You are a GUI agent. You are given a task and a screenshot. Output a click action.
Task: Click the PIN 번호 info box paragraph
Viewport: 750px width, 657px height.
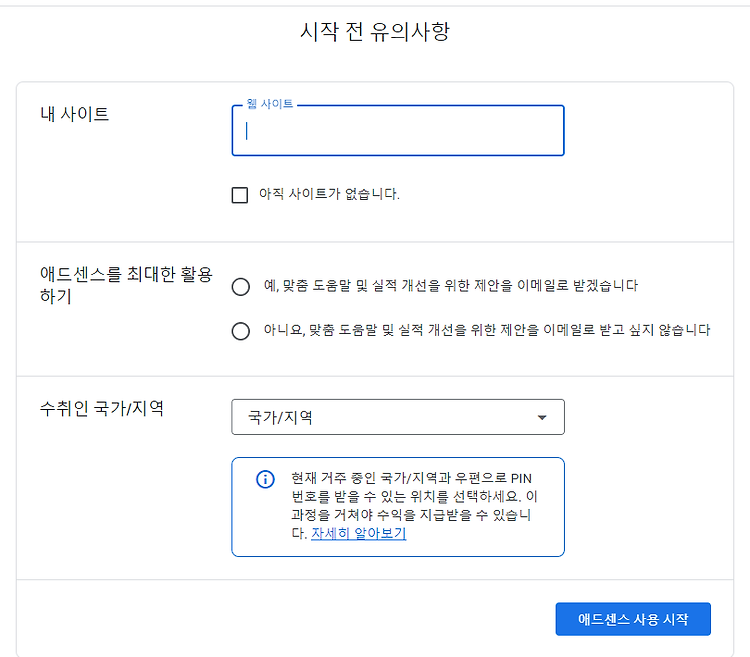click(x=414, y=505)
